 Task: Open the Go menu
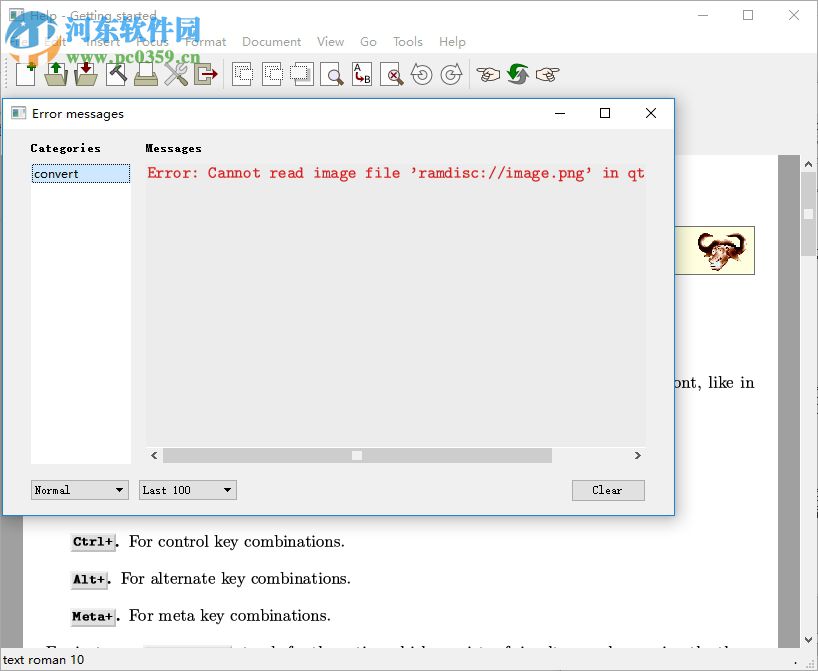(x=368, y=42)
